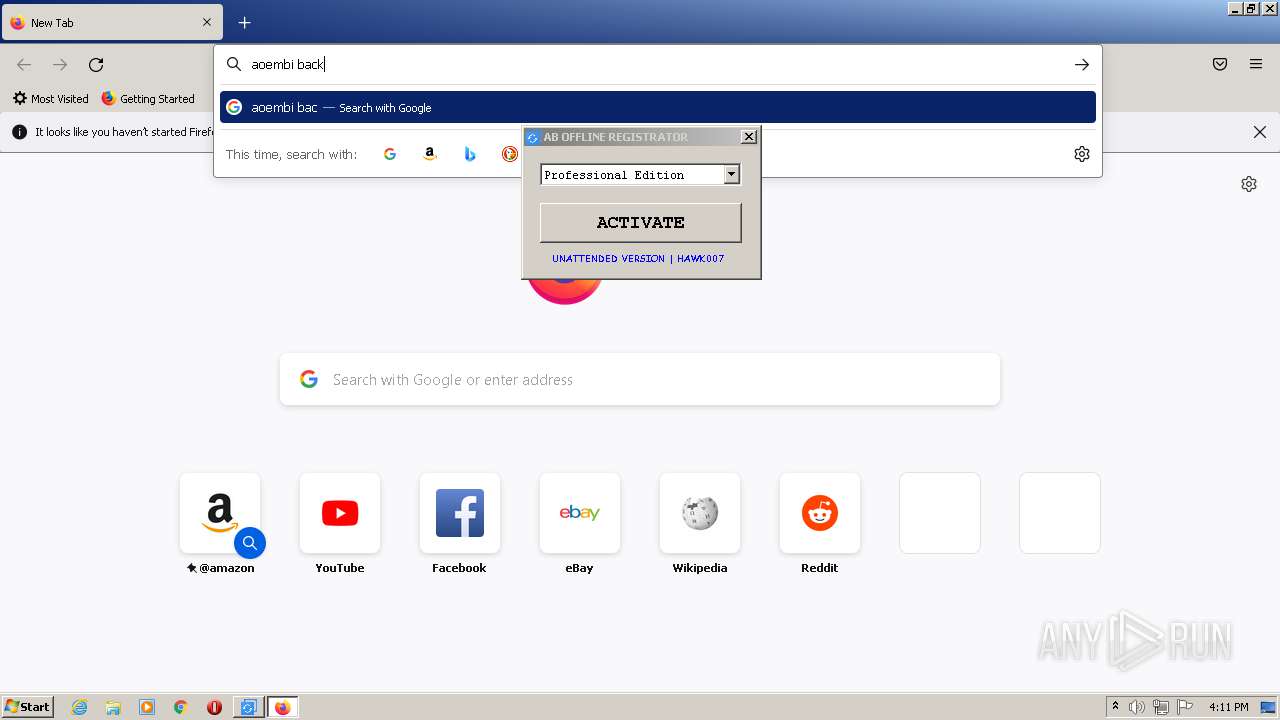
Task: Open the eBay top site tile
Action: (580, 513)
